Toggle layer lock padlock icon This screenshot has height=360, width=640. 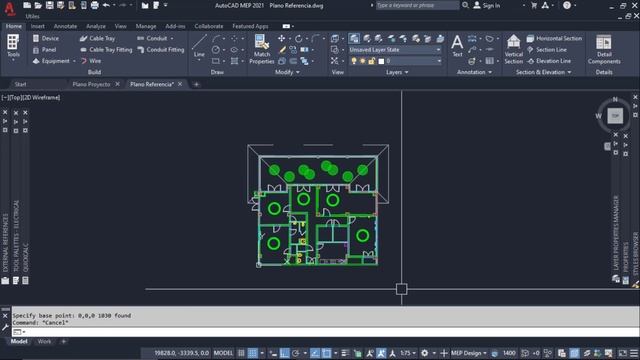(x=371, y=61)
